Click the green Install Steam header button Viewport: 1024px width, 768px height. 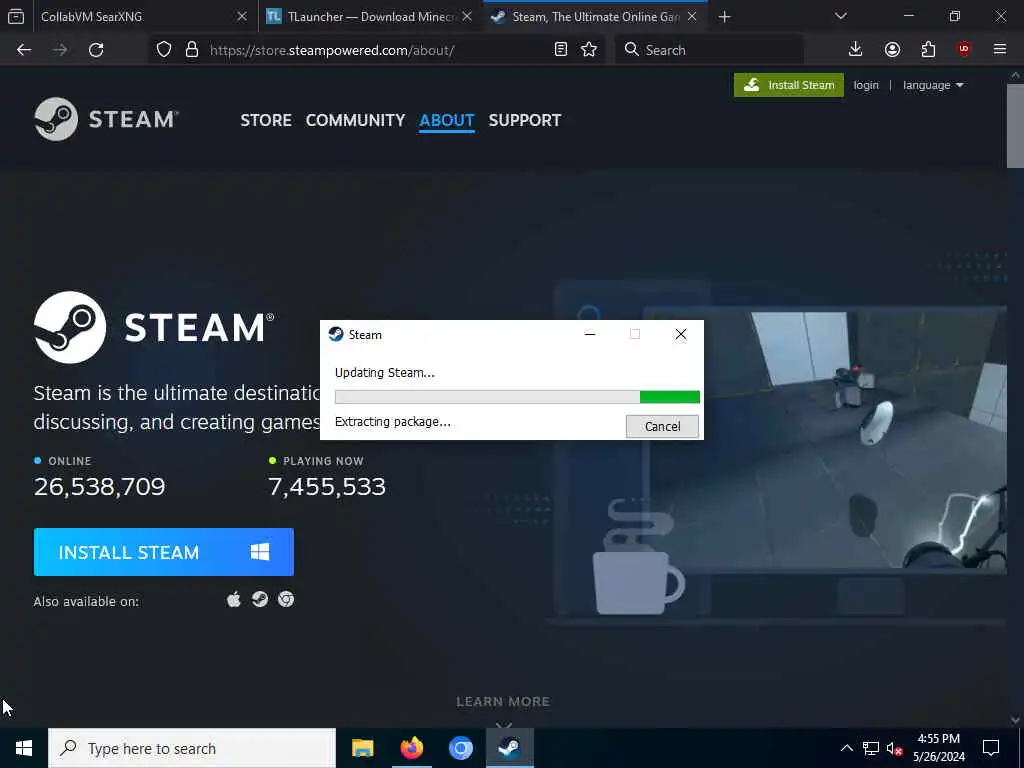coord(789,85)
